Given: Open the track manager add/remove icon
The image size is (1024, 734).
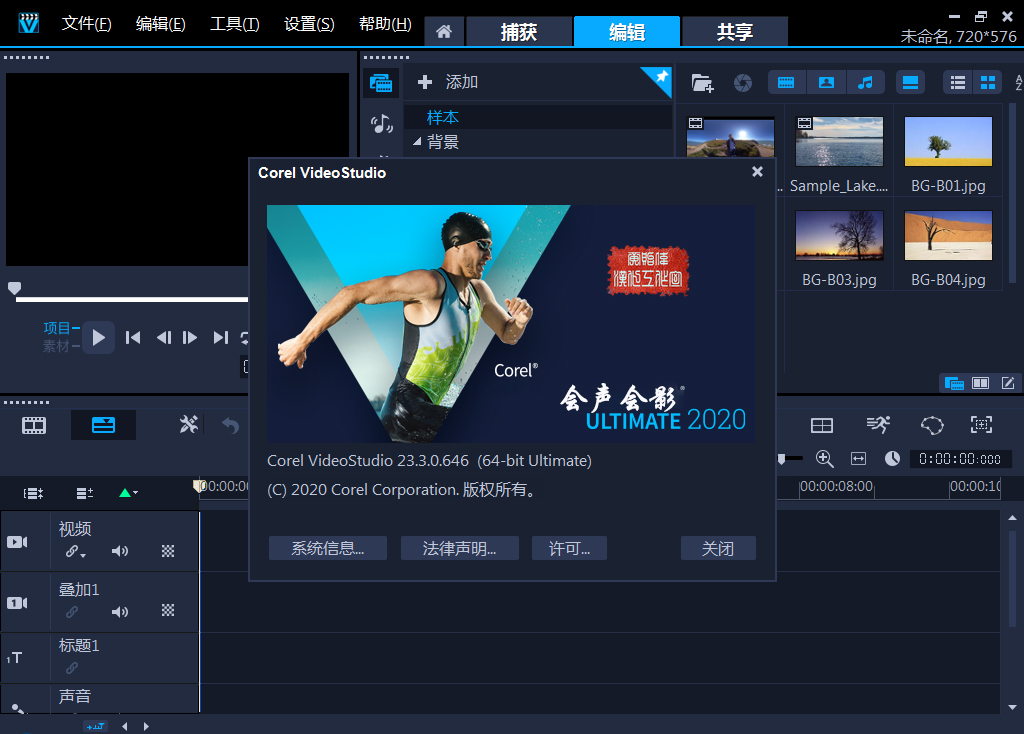Looking at the screenshot, I should click(84, 493).
